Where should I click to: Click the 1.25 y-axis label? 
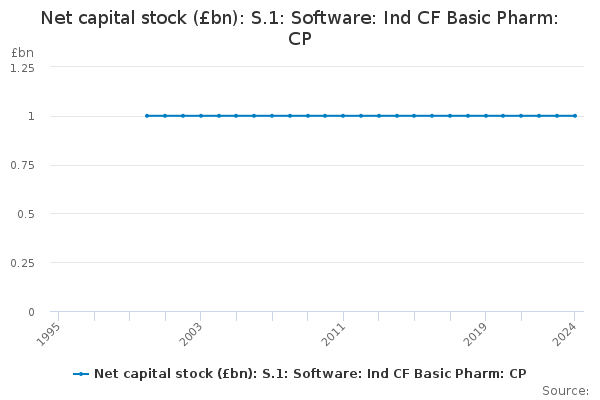[x=22, y=67]
